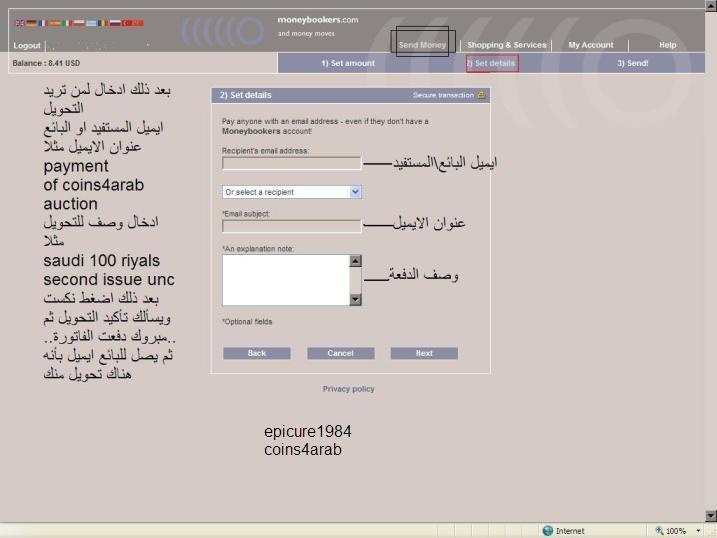Focus the Recipient's email address field
Screen dimensions: 717x538
[x=292, y=163]
